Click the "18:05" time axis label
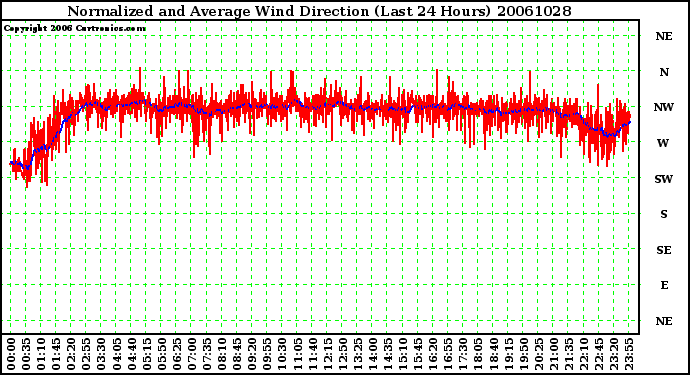The image size is (690, 375). point(478,354)
